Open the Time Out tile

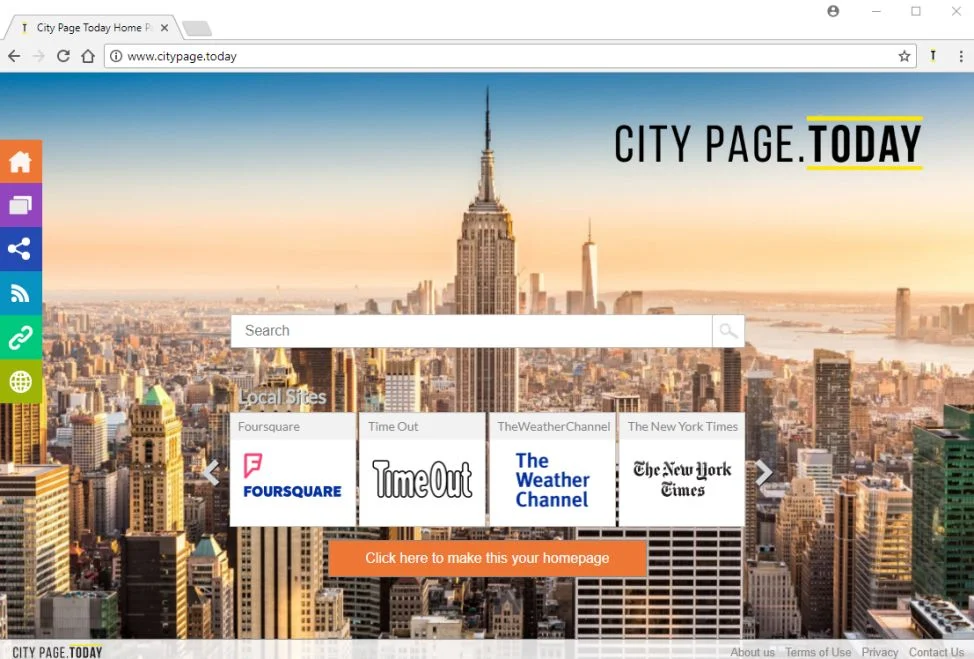tap(422, 470)
